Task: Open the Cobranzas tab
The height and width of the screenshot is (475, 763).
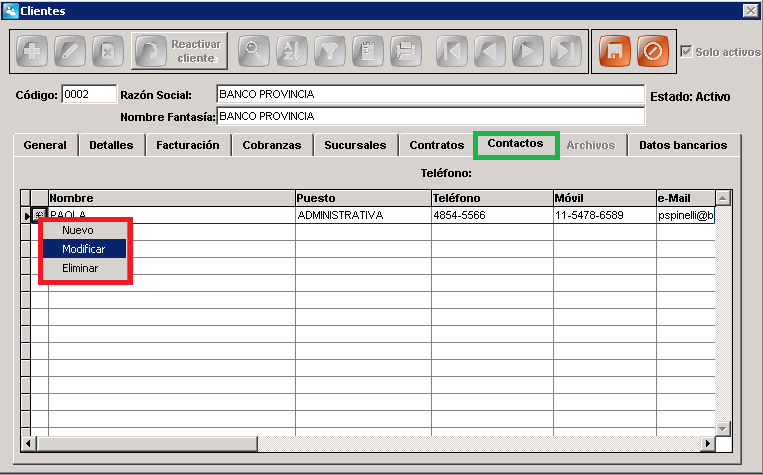Action: pos(272,145)
